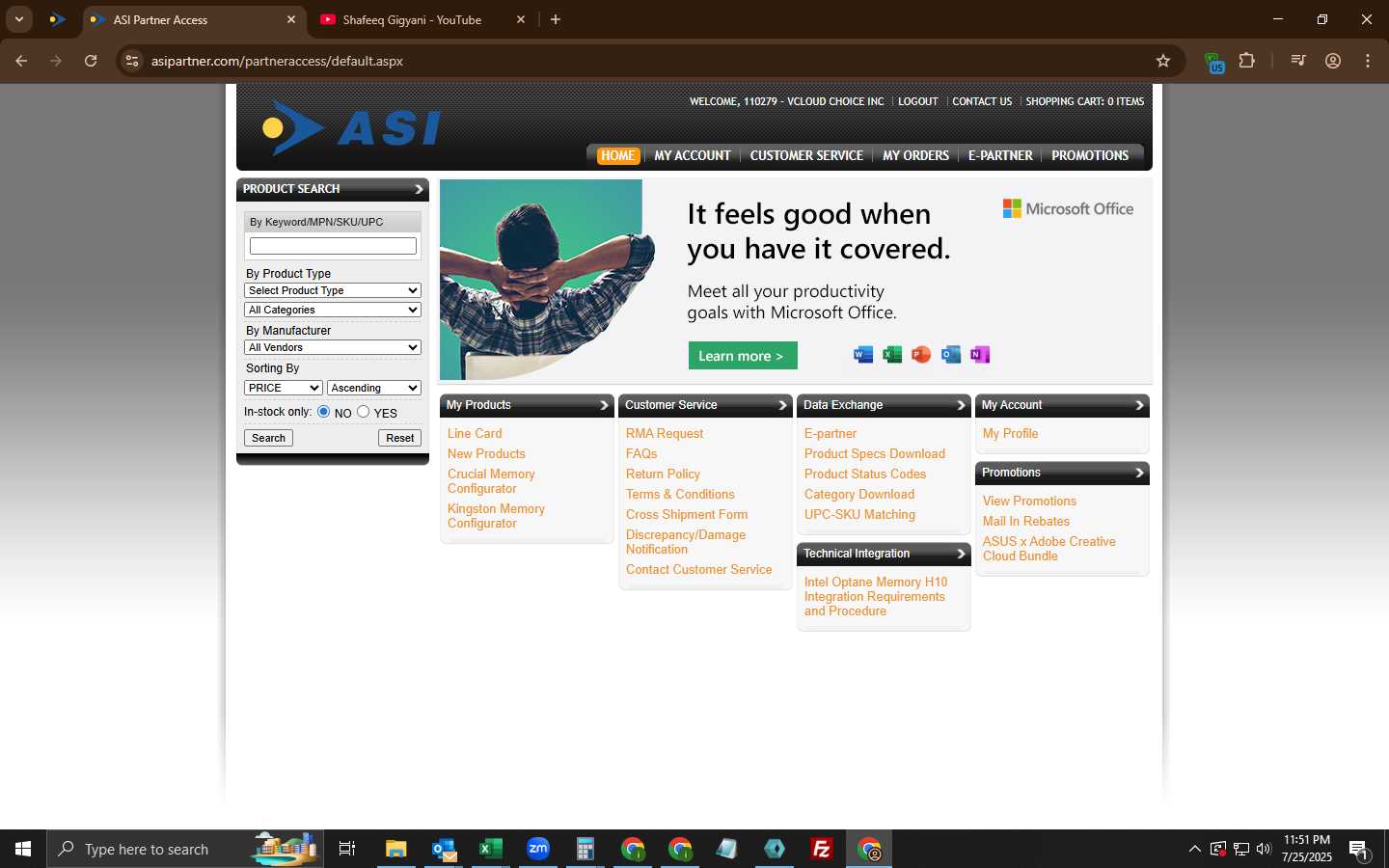The width and height of the screenshot is (1389, 868).
Task: Open Zoom from the taskbar
Action: coord(538,849)
